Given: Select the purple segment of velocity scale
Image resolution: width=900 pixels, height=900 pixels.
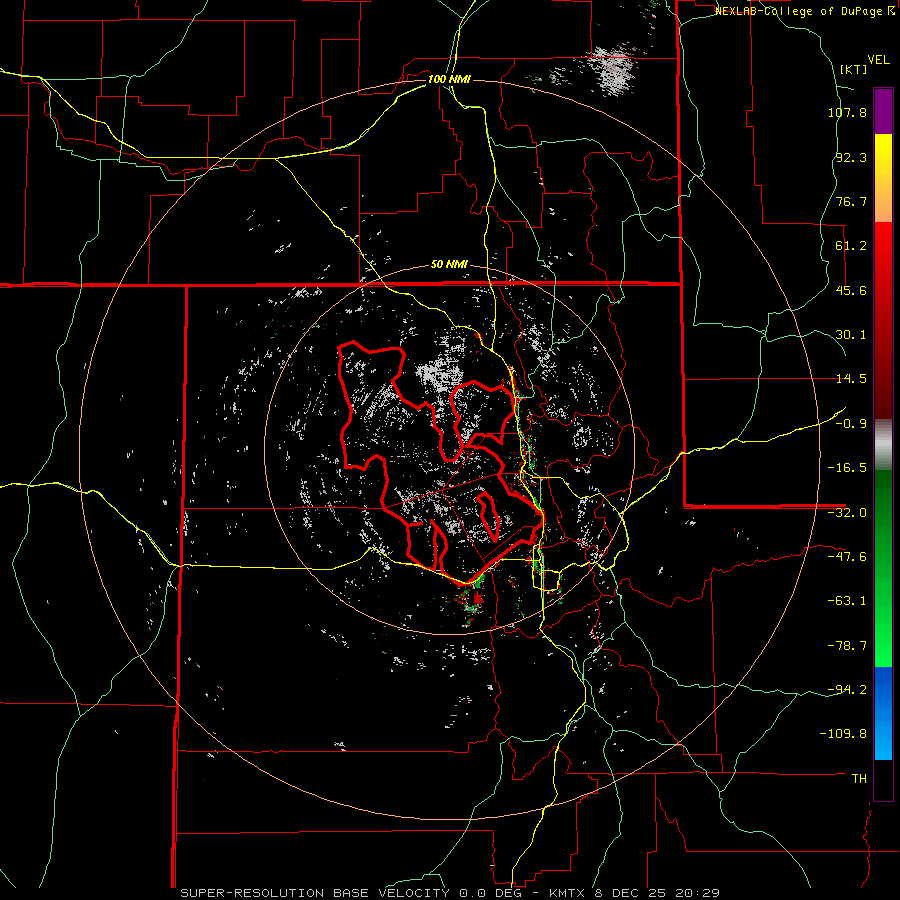Looking at the screenshot, I should click(x=883, y=110).
